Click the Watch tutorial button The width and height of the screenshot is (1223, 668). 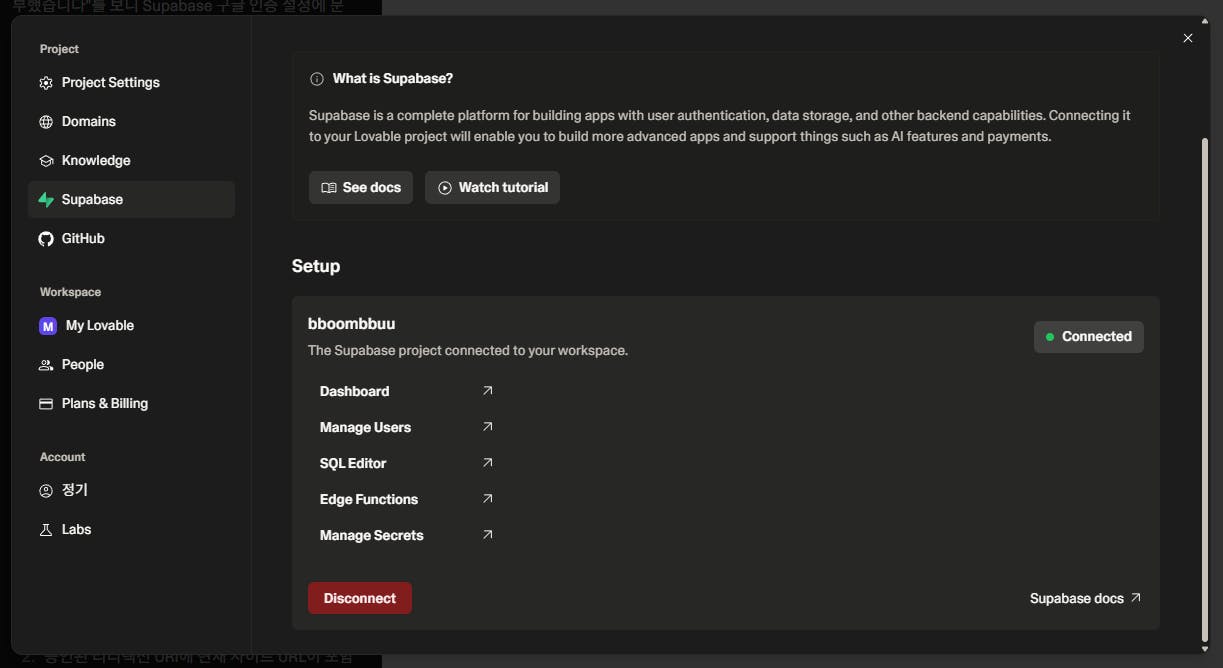(492, 188)
